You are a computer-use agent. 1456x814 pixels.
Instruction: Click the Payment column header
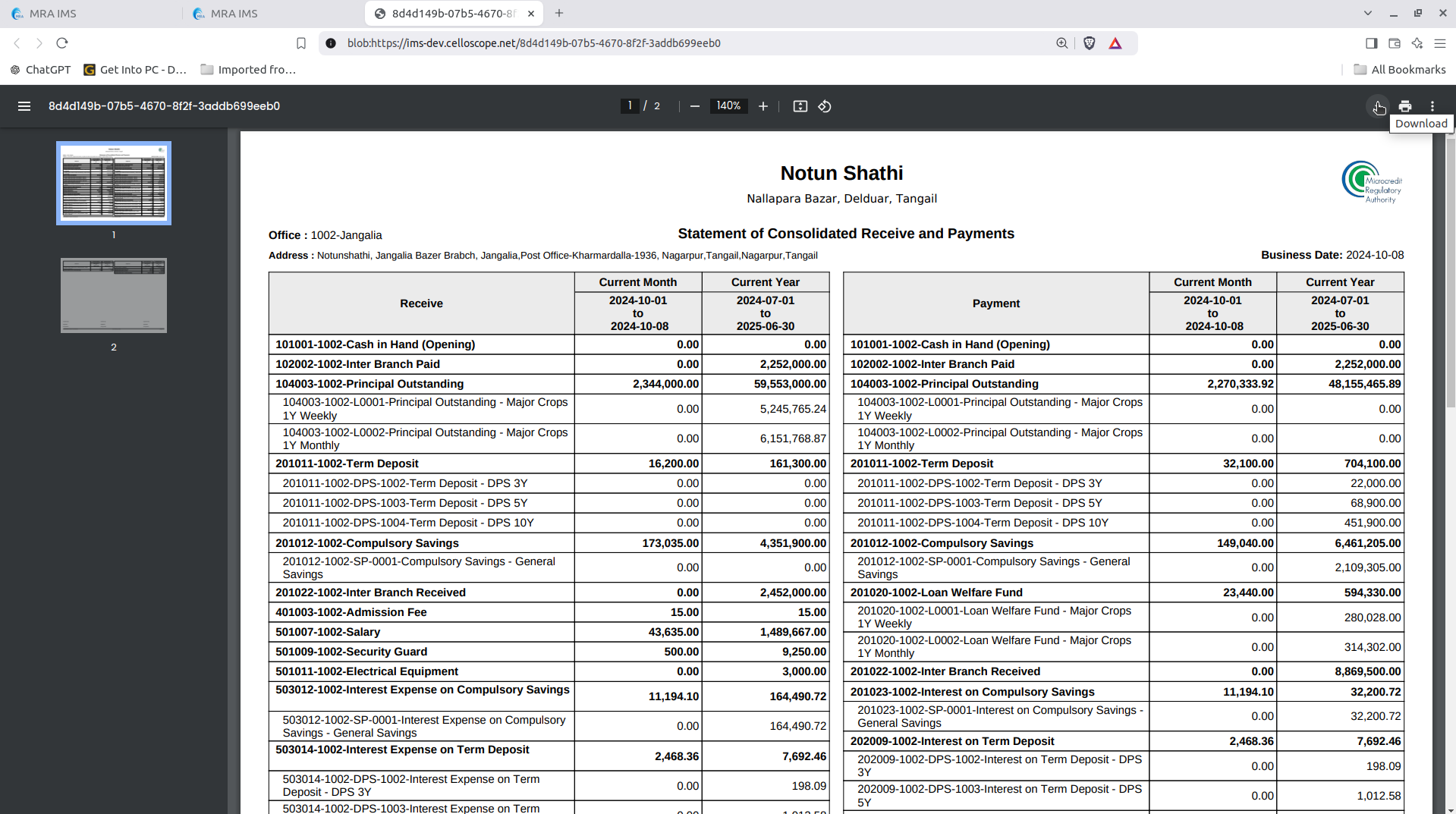(995, 303)
